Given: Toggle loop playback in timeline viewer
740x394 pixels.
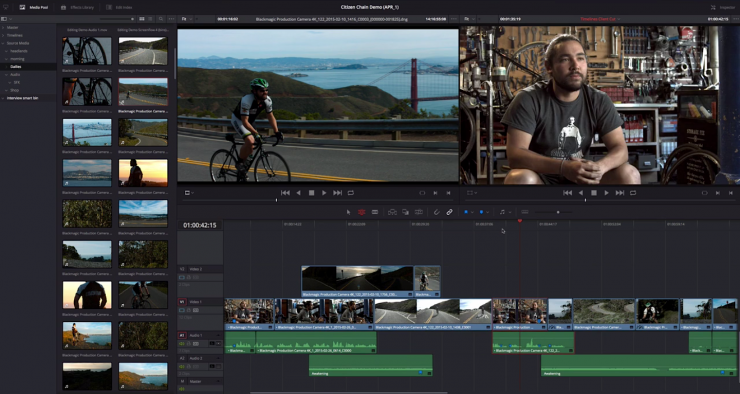Looking at the screenshot, I should click(x=633, y=193).
